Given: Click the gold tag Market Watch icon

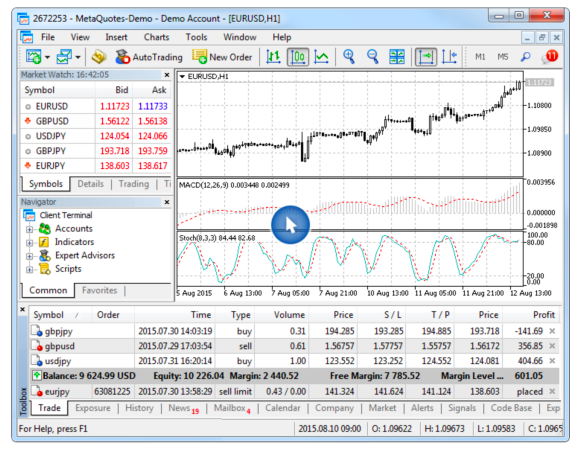Looking at the screenshot, I should point(99,57).
